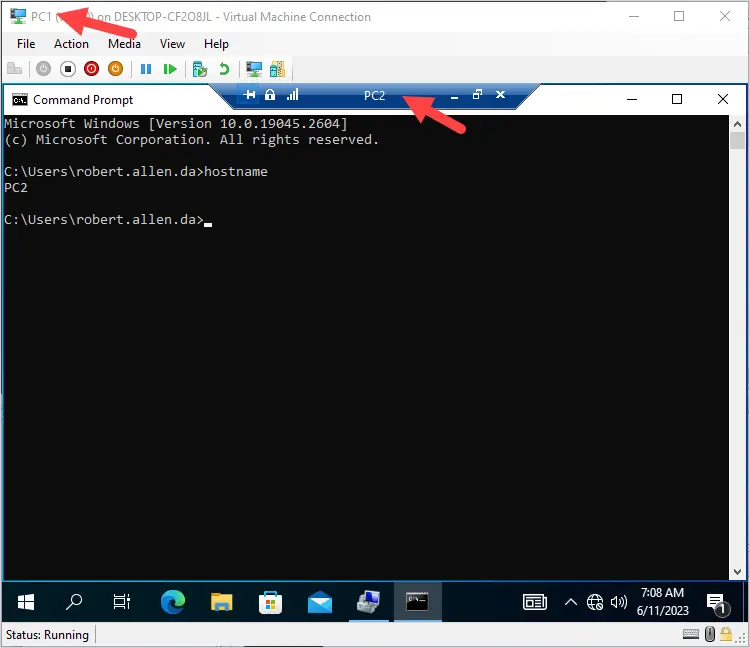750x648 pixels.
Task: Close the Command Prompt window
Action: (723, 99)
